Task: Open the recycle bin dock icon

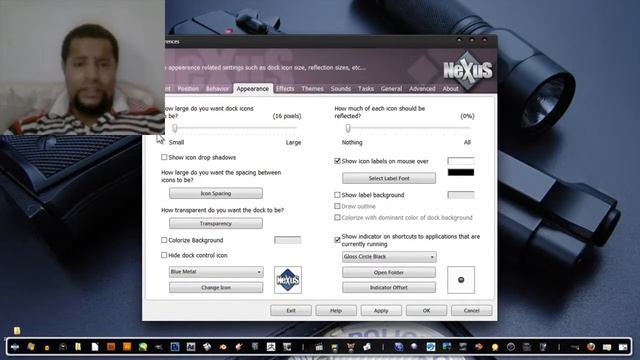Action: click(543, 347)
